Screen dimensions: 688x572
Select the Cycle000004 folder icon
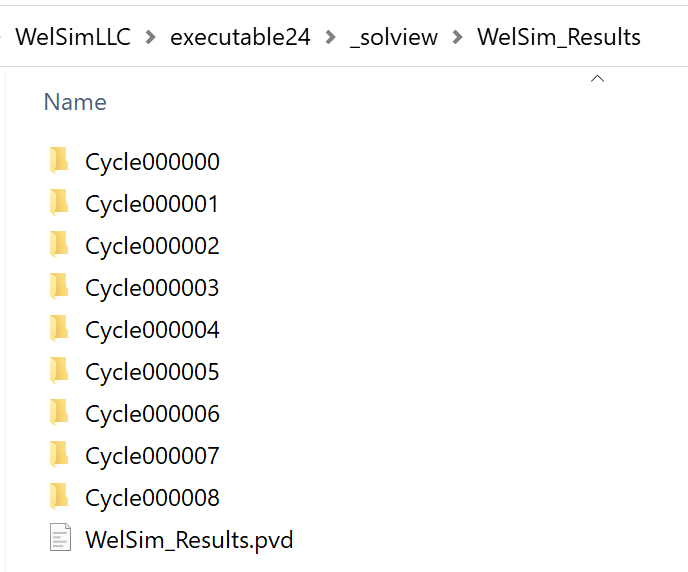[x=59, y=329]
